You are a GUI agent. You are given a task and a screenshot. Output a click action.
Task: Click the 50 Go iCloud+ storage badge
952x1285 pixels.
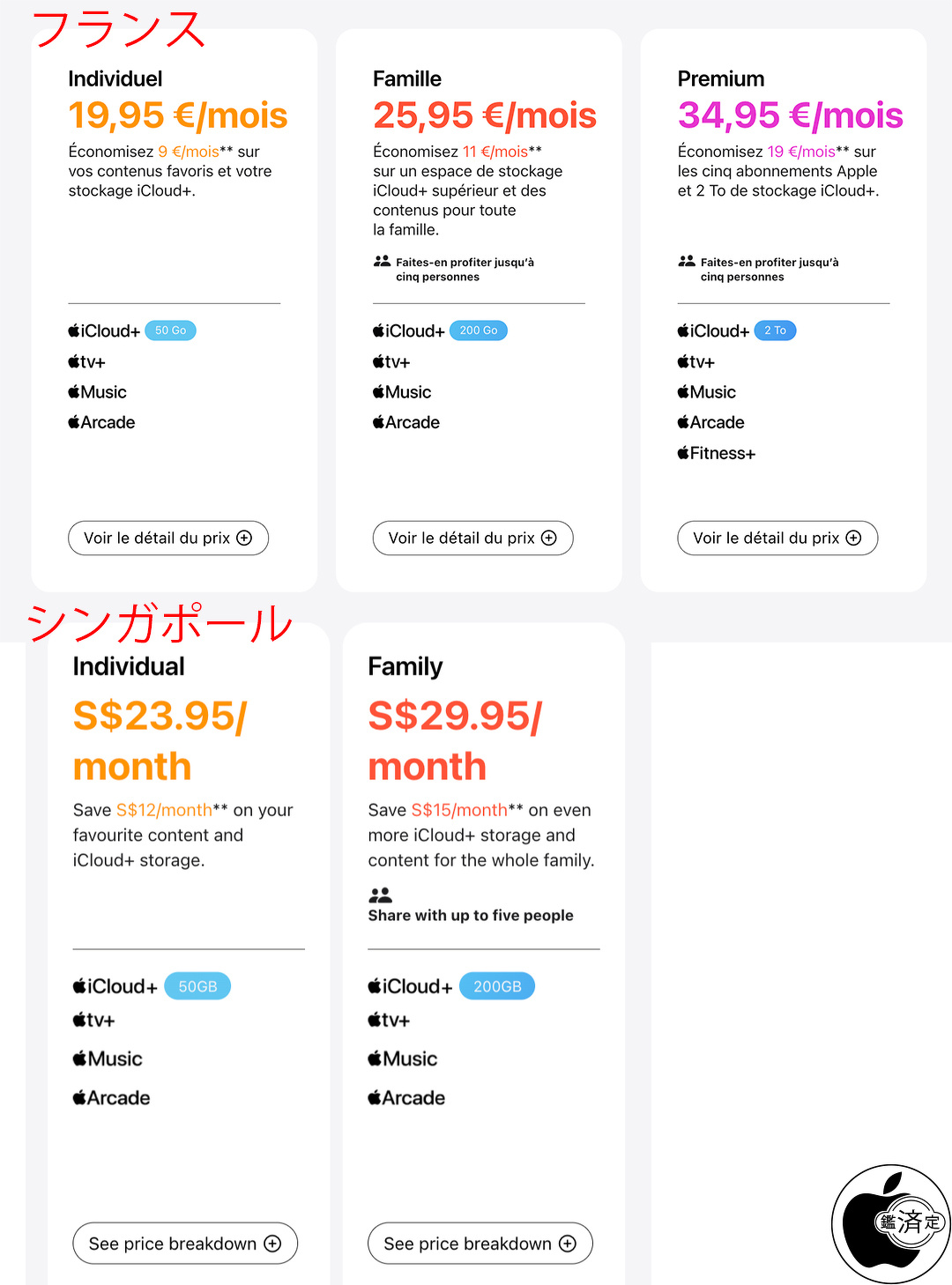[170, 331]
